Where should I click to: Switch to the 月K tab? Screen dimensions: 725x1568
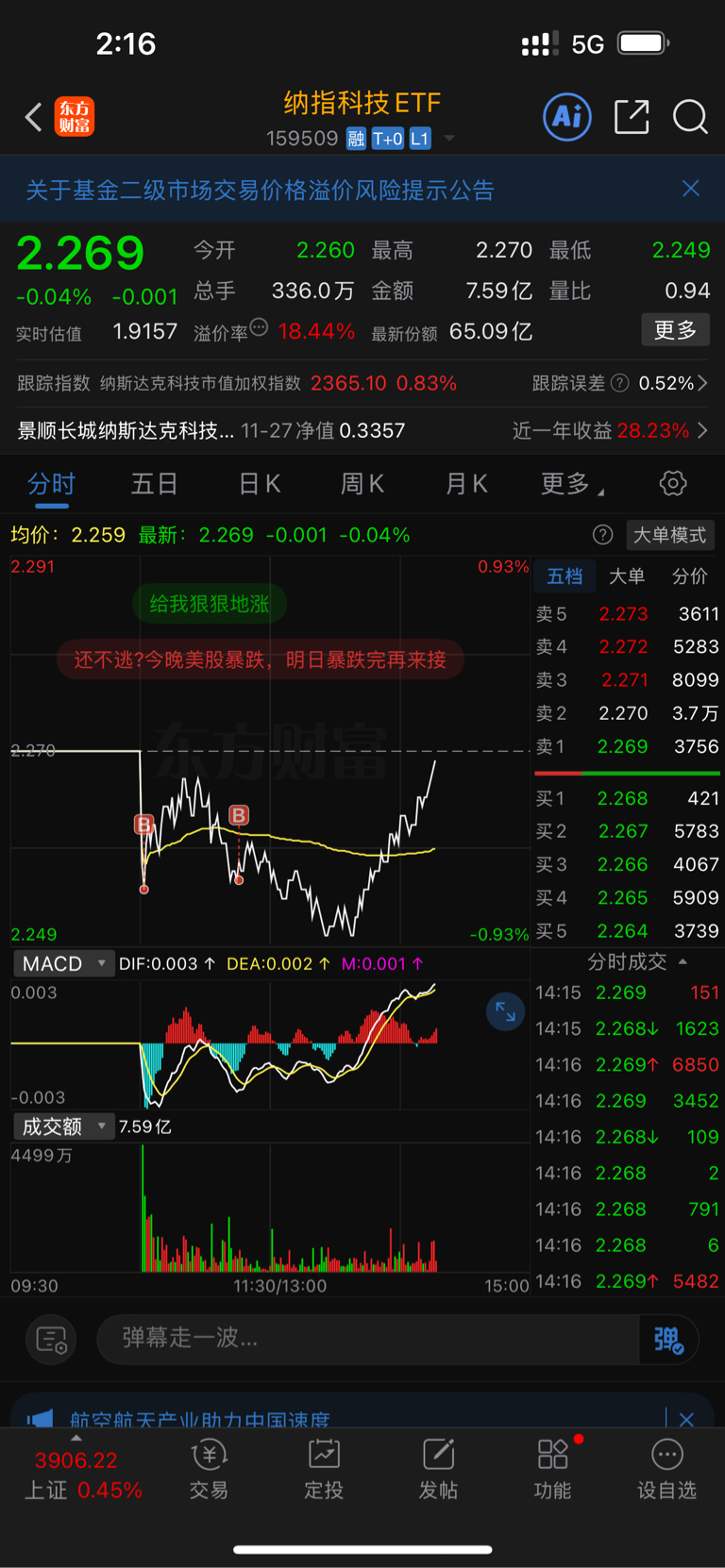465,484
